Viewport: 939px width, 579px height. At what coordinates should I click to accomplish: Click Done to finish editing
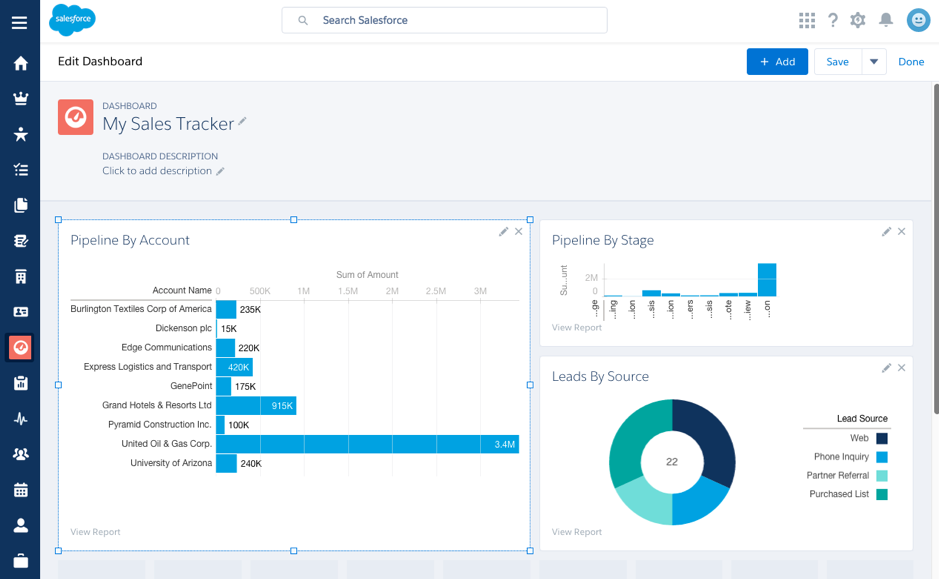click(911, 62)
